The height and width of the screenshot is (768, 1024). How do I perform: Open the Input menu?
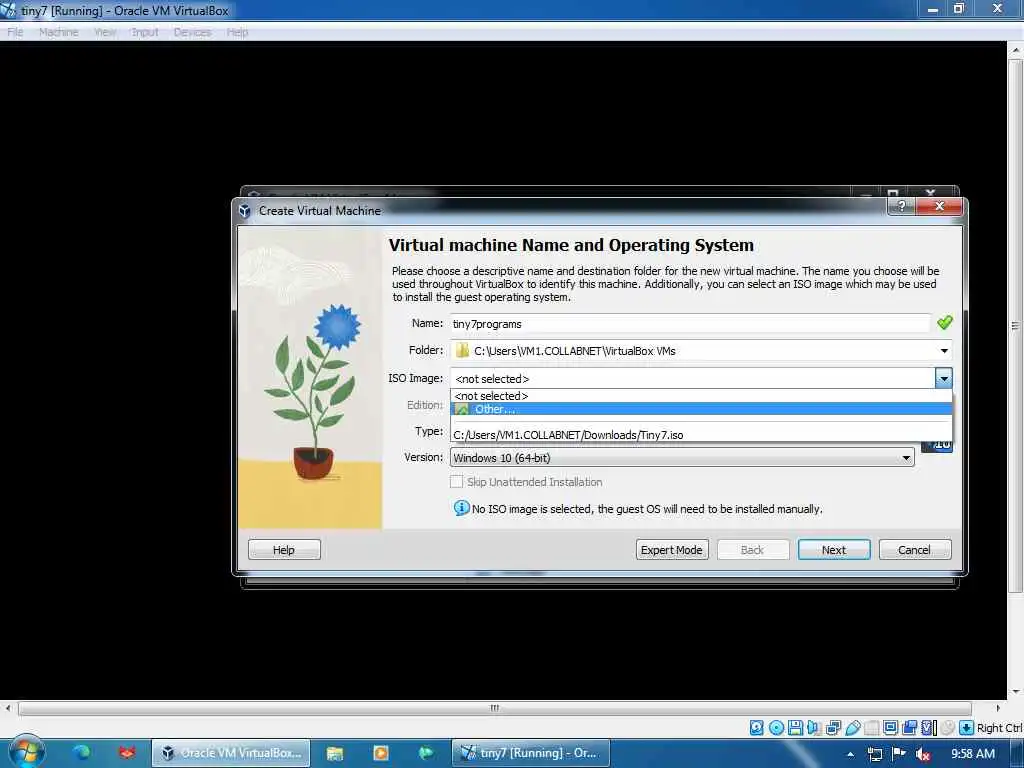pyautogui.click(x=144, y=32)
